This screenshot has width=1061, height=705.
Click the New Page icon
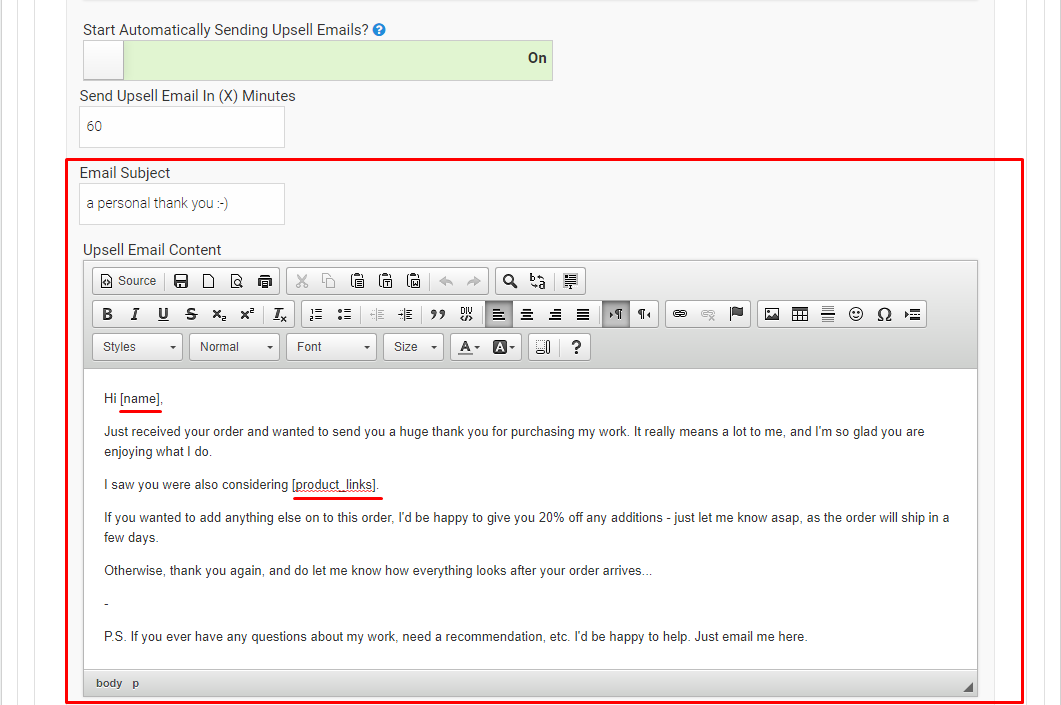(x=208, y=281)
